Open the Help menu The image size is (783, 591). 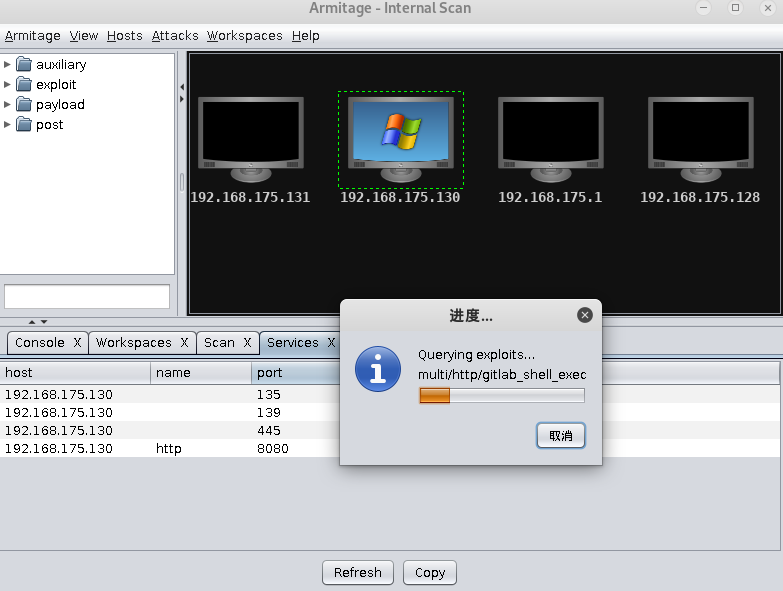[306, 36]
